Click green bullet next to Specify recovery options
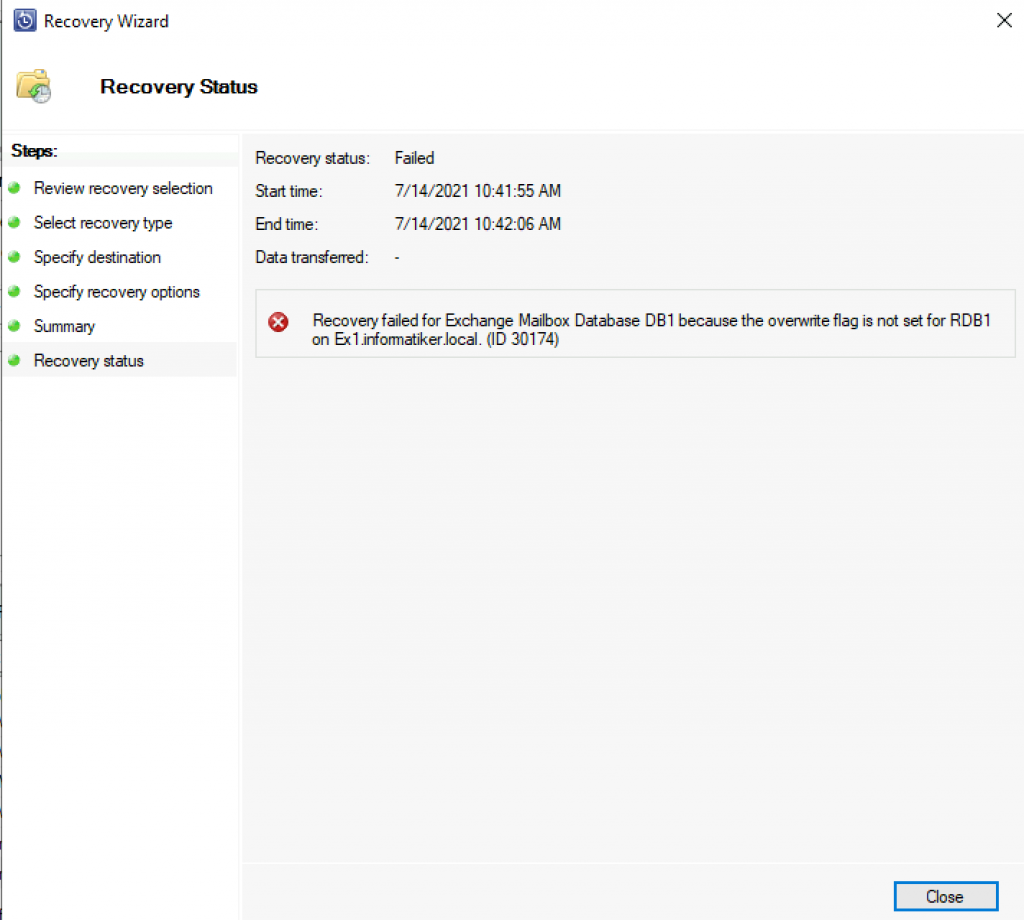The image size is (1024, 920). click(x=14, y=291)
